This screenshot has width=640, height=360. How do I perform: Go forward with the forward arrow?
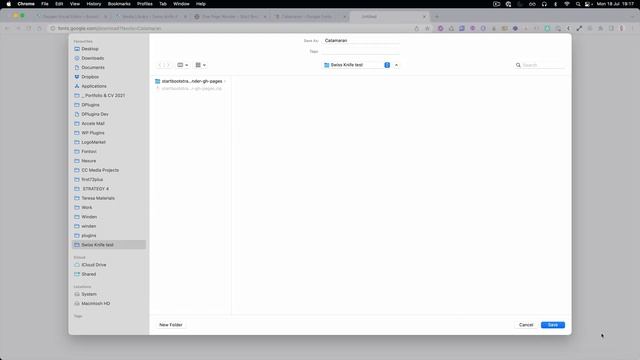pos(167,65)
